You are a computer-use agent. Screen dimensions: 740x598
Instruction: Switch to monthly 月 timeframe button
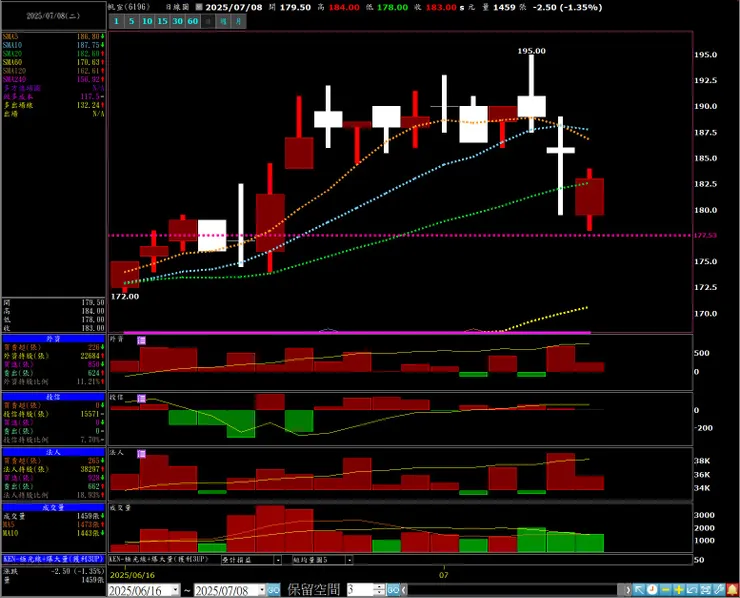(238, 21)
